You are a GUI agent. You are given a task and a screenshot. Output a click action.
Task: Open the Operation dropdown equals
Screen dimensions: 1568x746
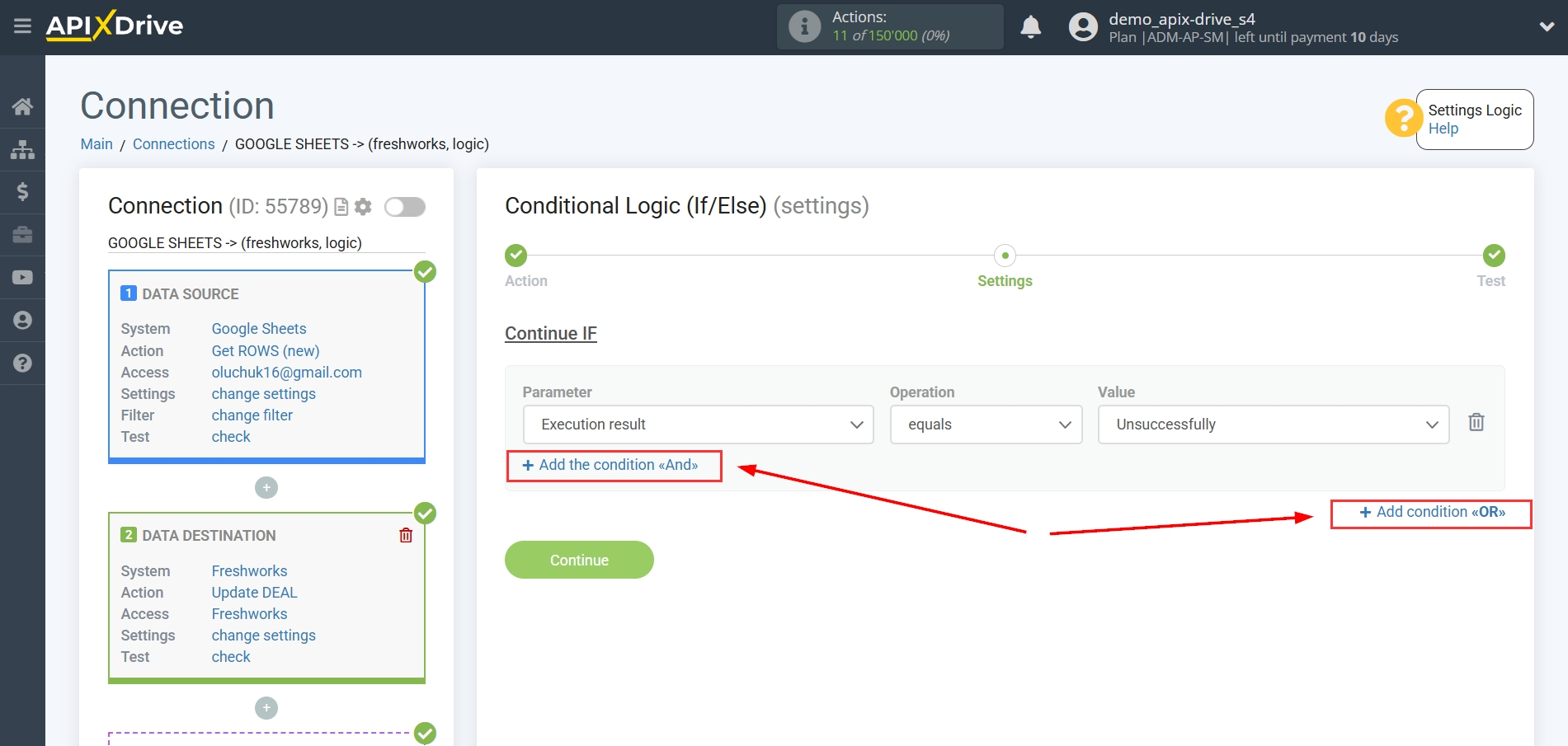(986, 425)
